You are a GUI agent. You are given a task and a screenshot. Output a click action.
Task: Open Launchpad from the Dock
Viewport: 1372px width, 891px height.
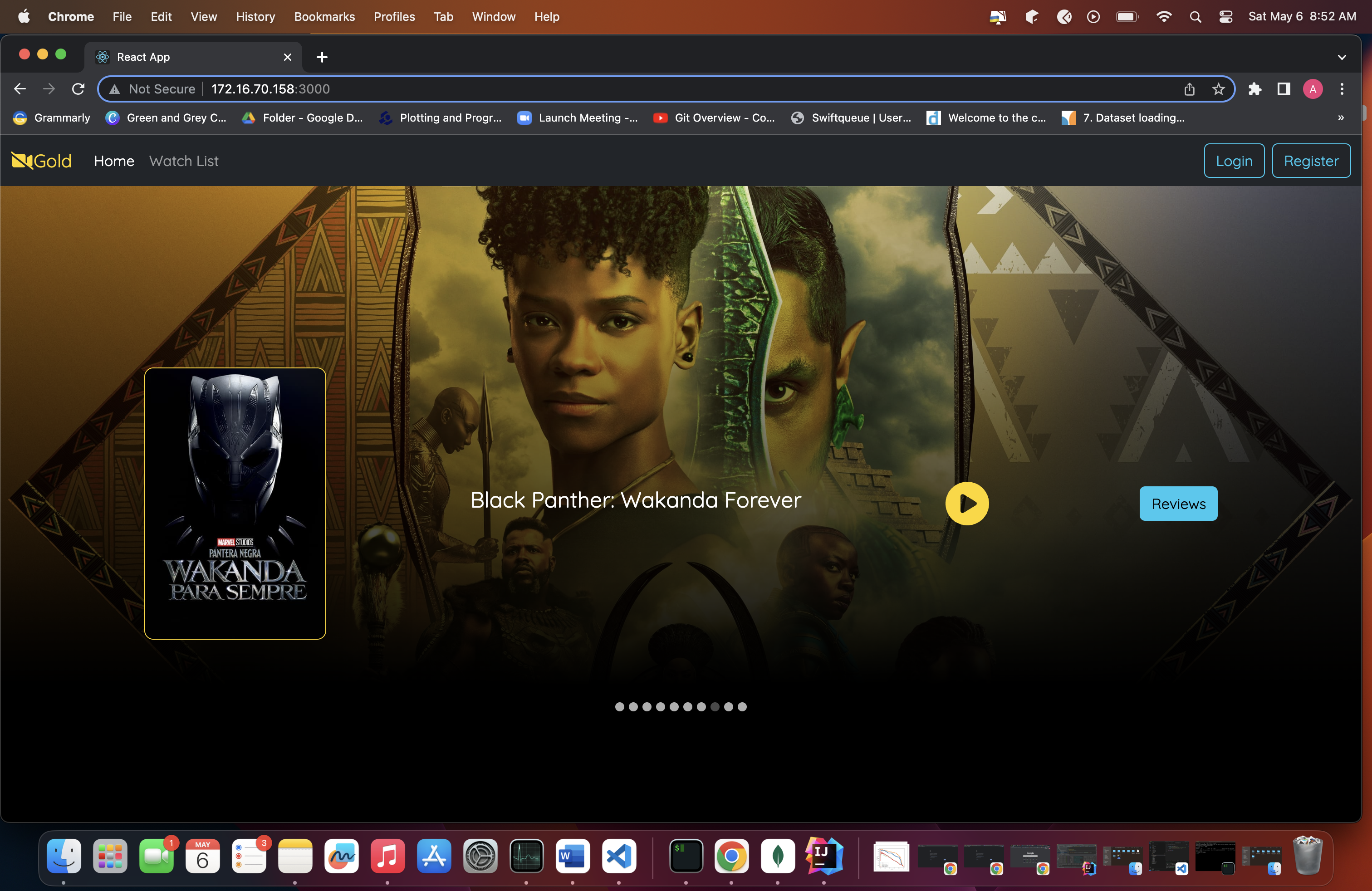point(109,856)
